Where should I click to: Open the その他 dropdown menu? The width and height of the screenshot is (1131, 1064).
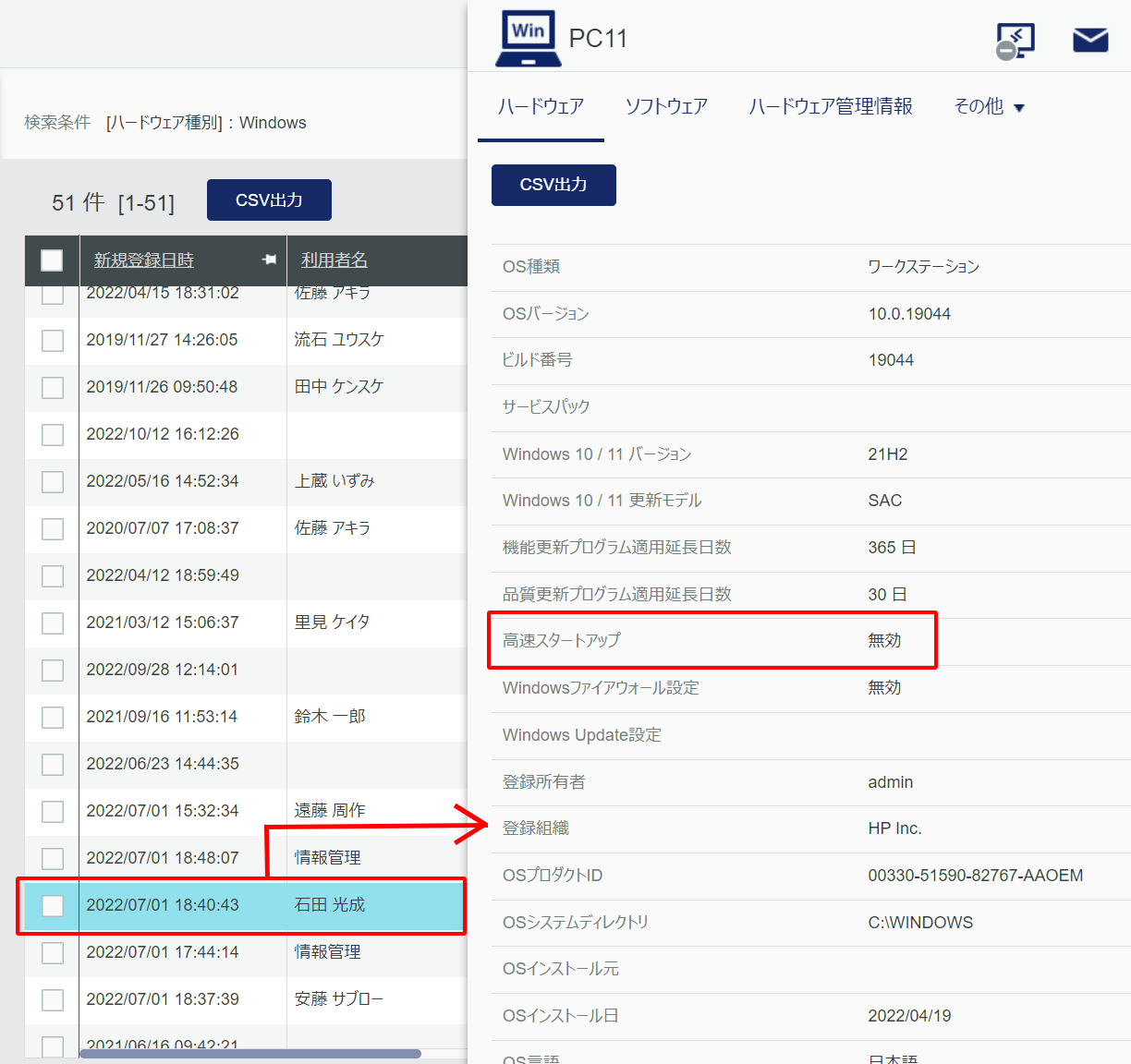pyautogui.click(x=989, y=107)
